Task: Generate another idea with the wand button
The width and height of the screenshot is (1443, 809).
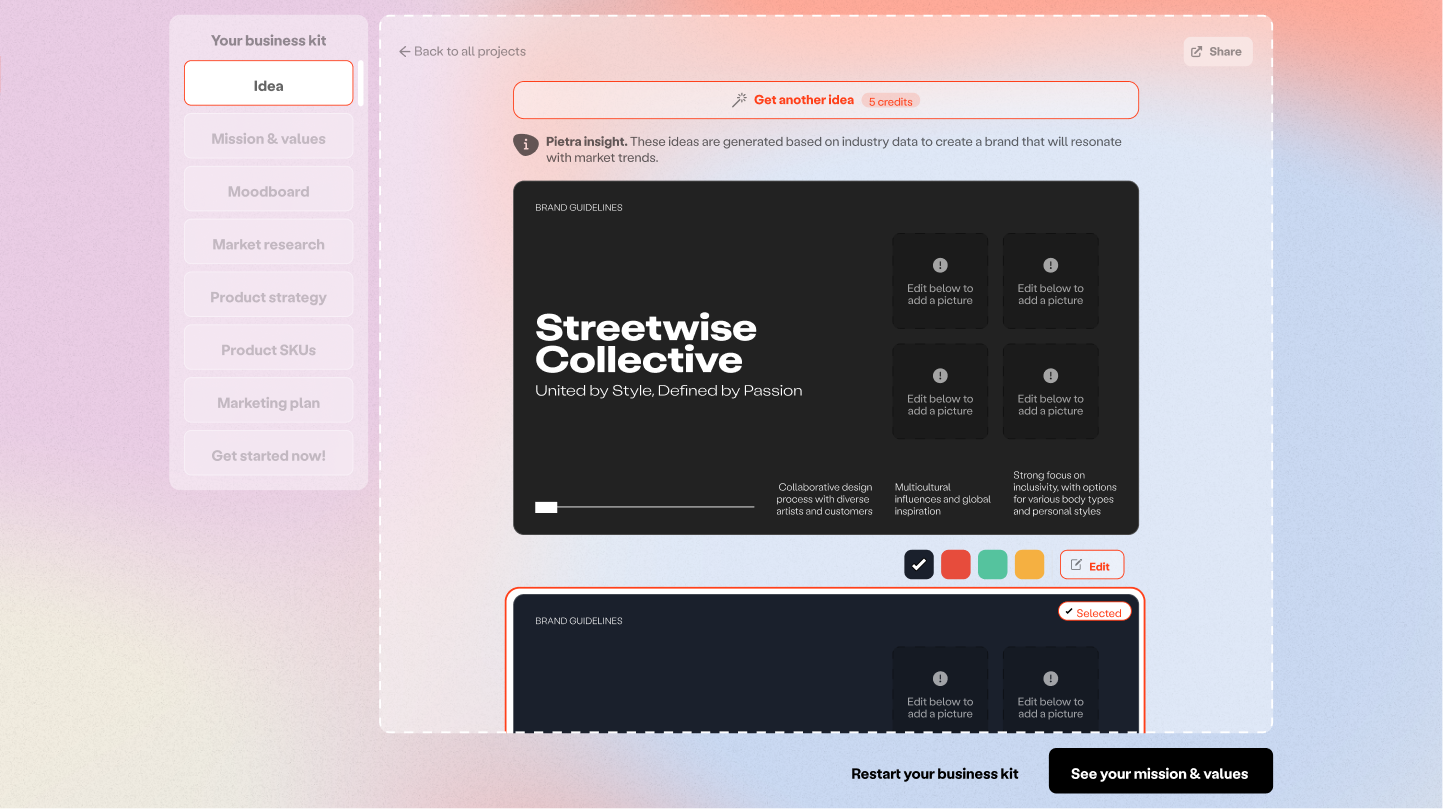Action: 826,100
